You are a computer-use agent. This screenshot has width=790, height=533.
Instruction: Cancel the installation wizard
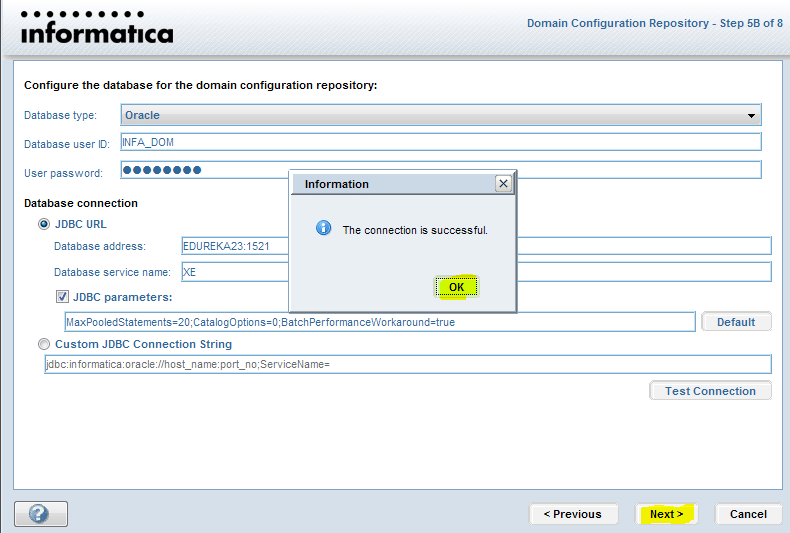coord(748,514)
